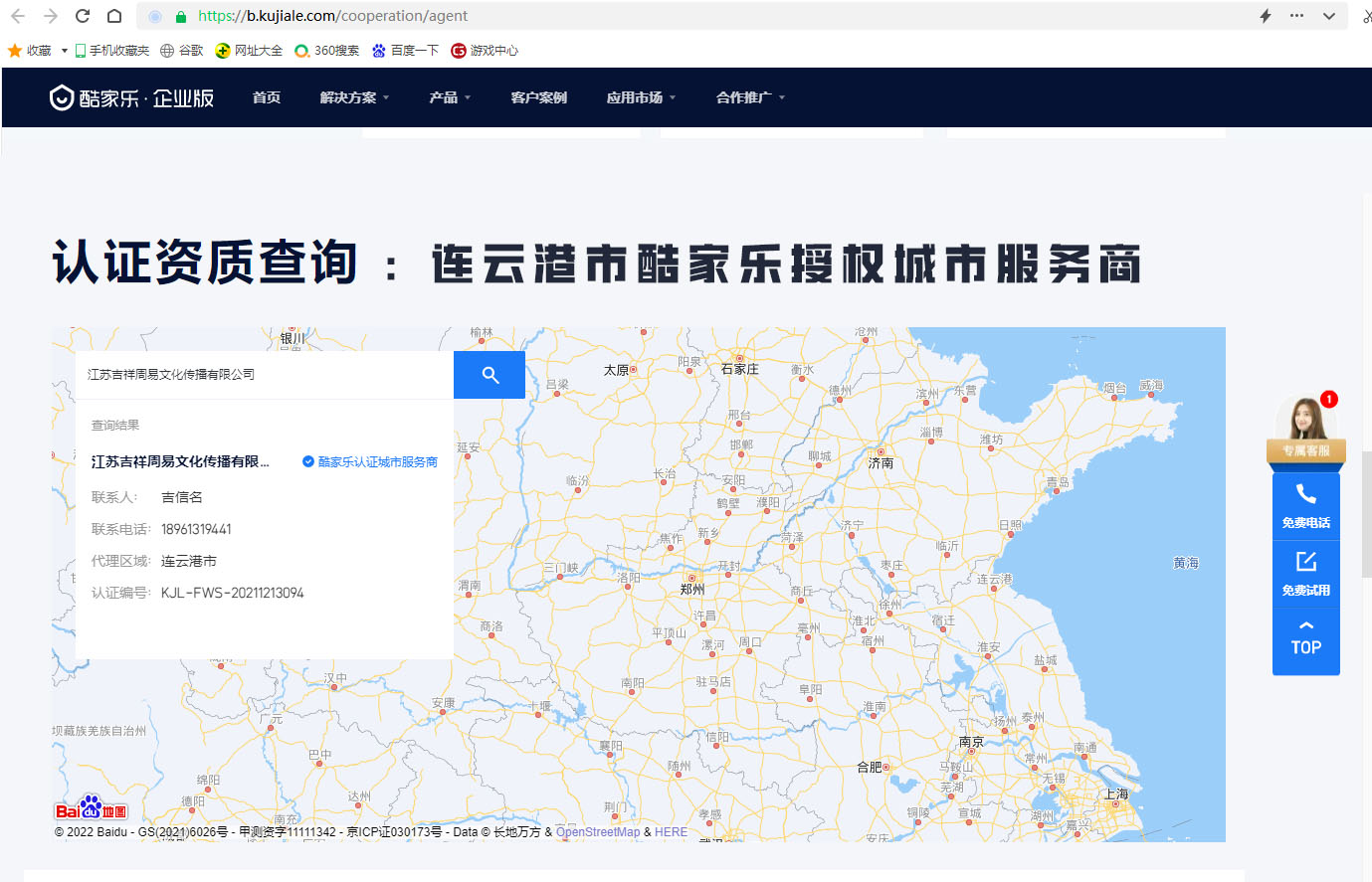Click 合肥 city on the map
This screenshot has height=882, width=1372.
coord(870,767)
